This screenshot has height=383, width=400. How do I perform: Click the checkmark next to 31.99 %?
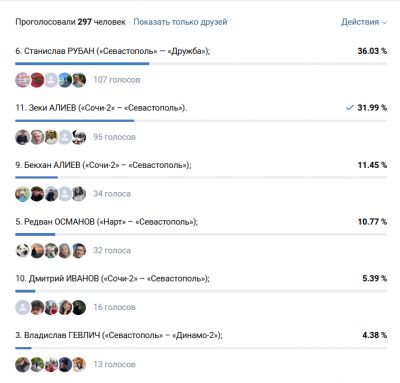click(x=349, y=108)
